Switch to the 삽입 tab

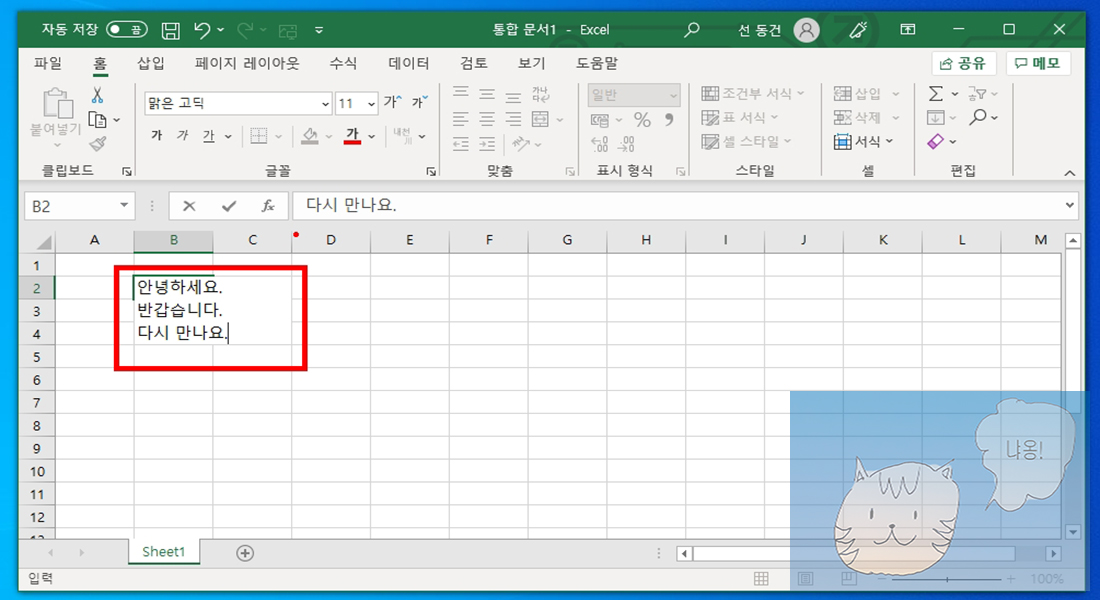[x=151, y=63]
